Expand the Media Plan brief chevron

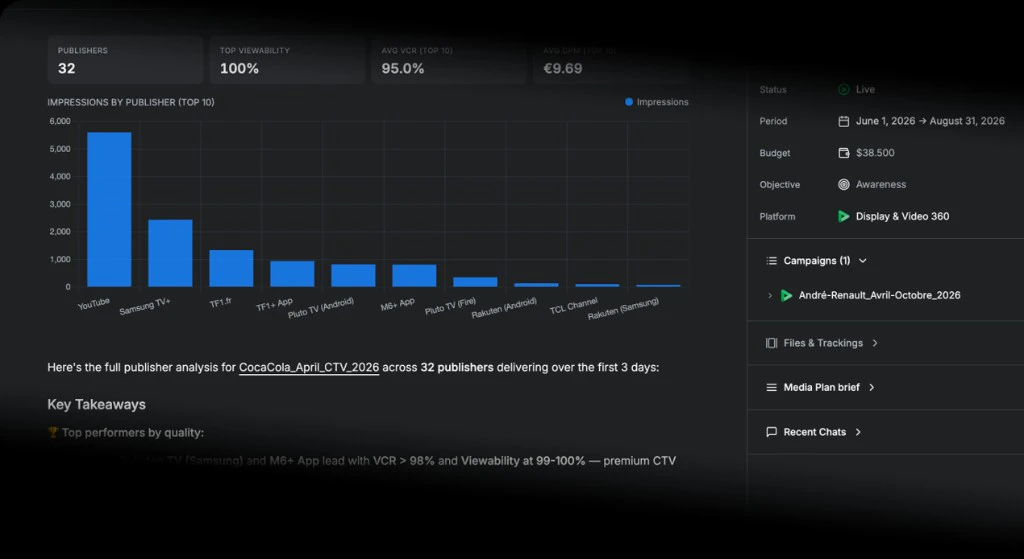click(871, 387)
